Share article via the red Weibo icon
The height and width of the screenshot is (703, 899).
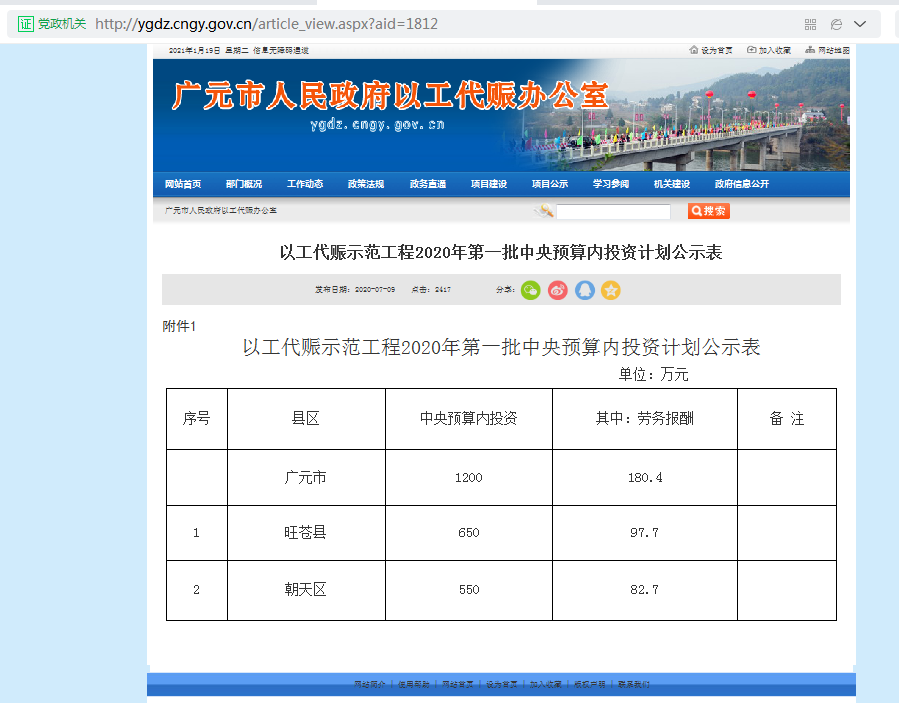point(557,290)
